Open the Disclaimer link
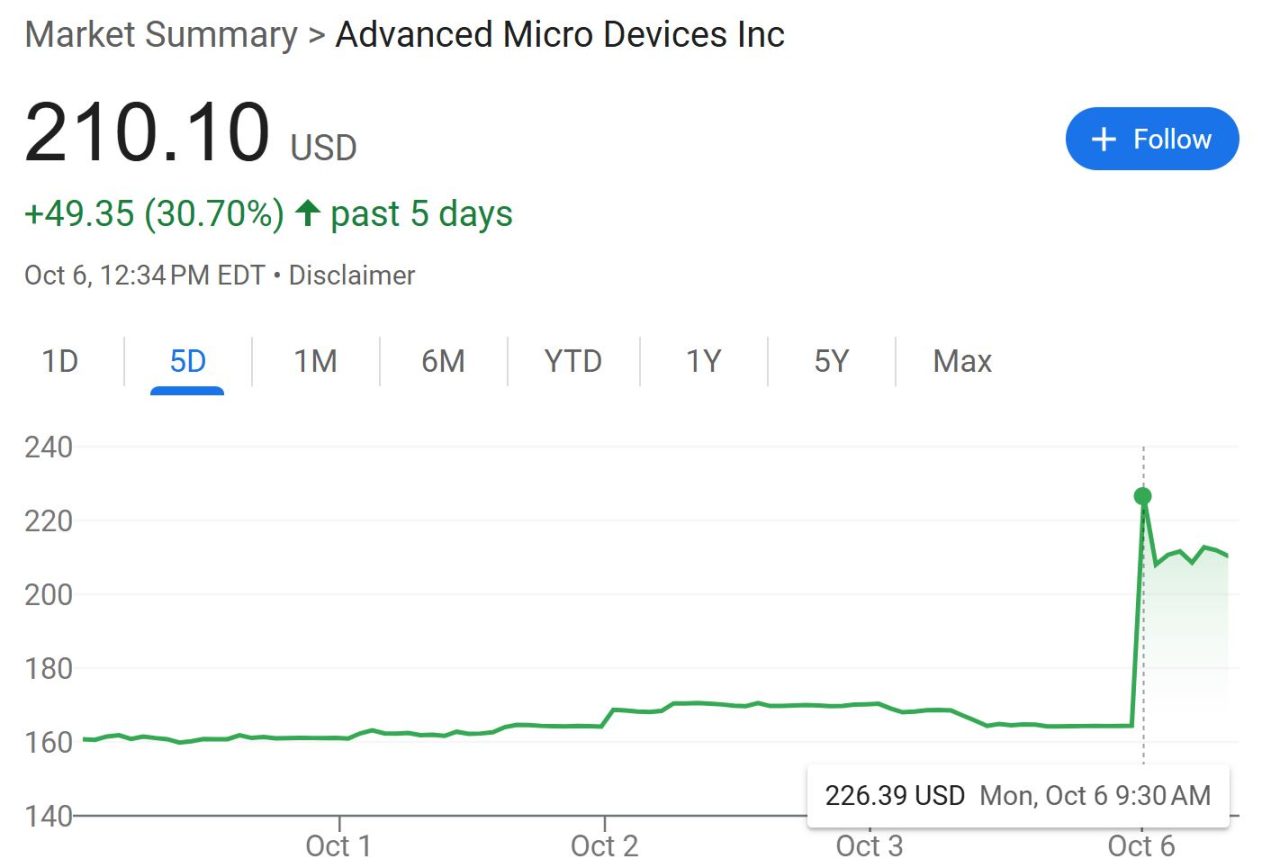The image size is (1280, 868). pos(351,275)
